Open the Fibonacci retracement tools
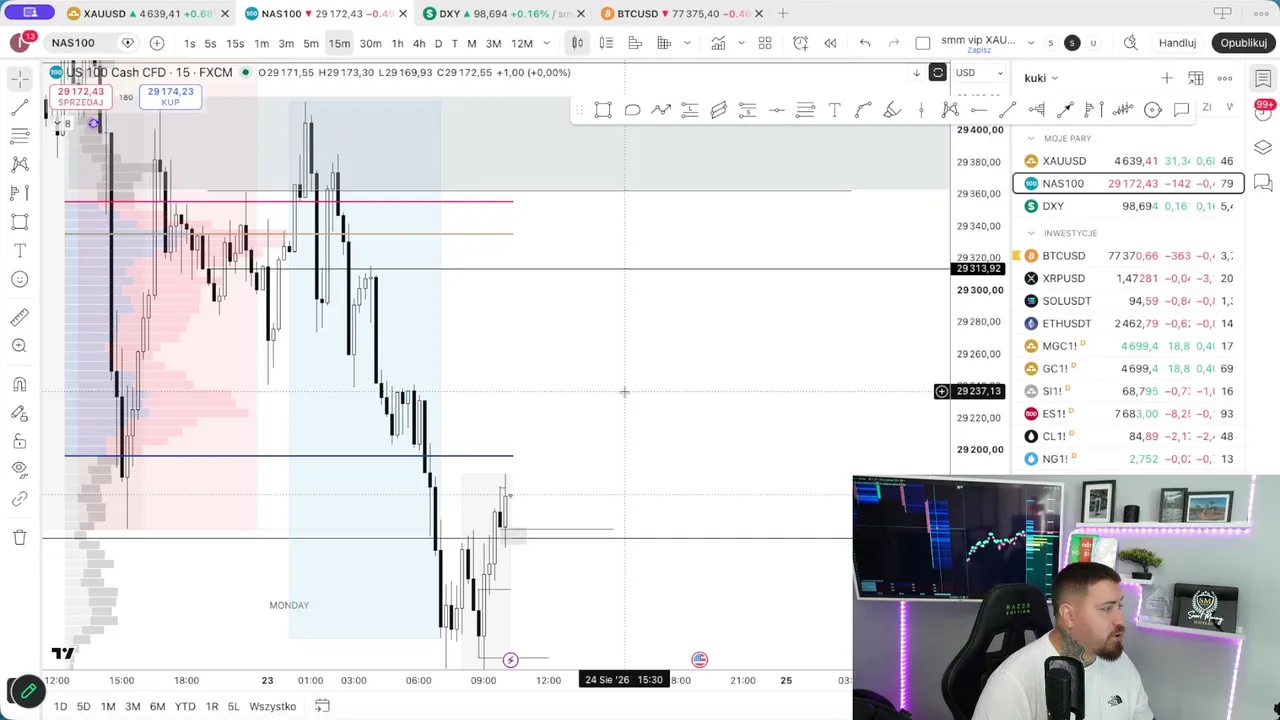Screen dimensions: 1280x720 (x=20, y=135)
